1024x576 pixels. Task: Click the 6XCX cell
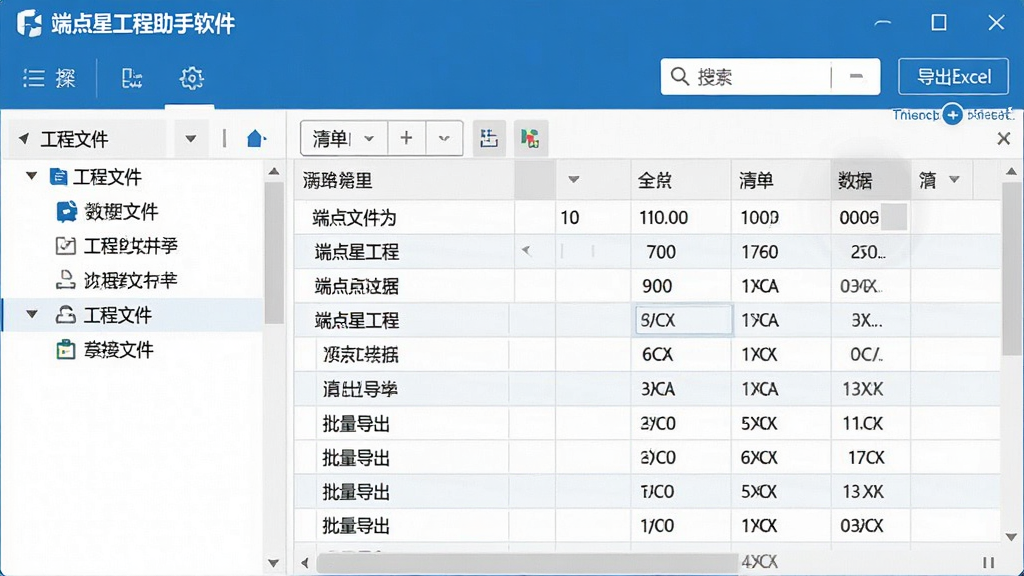tap(781, 457)
